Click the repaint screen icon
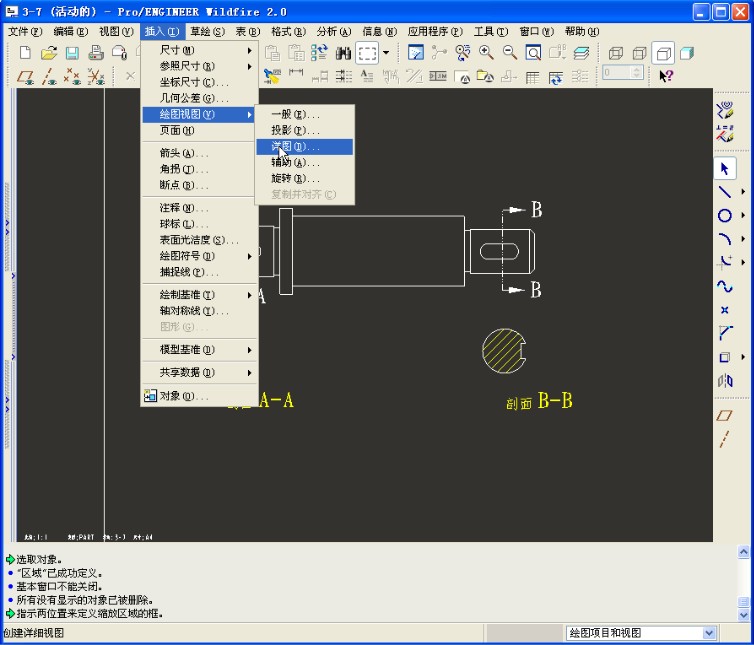This screenshot has width=754, height=645. coord(415,52)
